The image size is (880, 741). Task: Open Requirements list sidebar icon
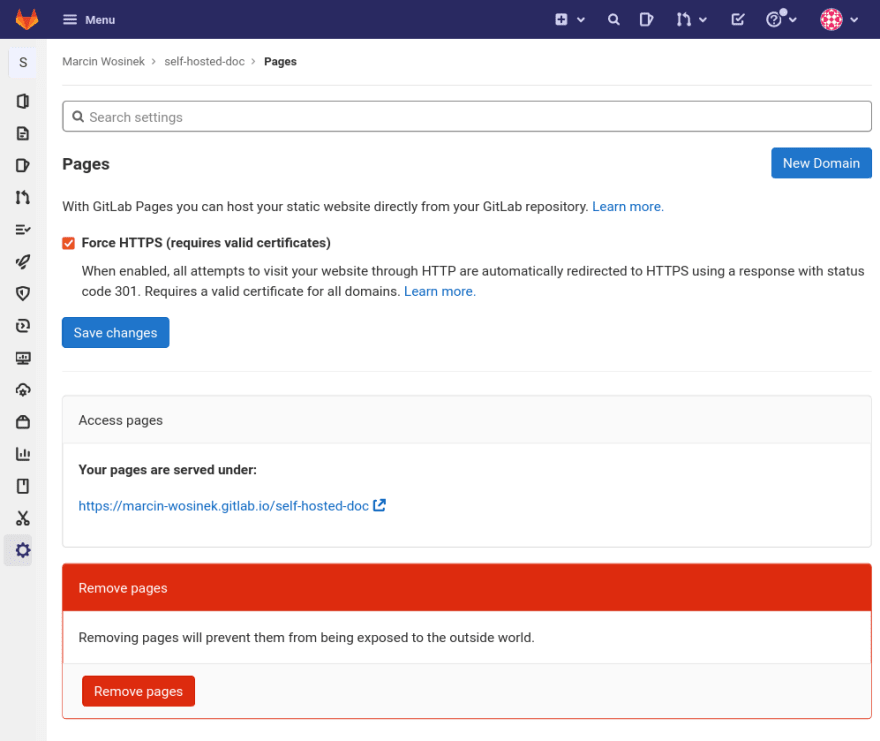coord(23,229)
